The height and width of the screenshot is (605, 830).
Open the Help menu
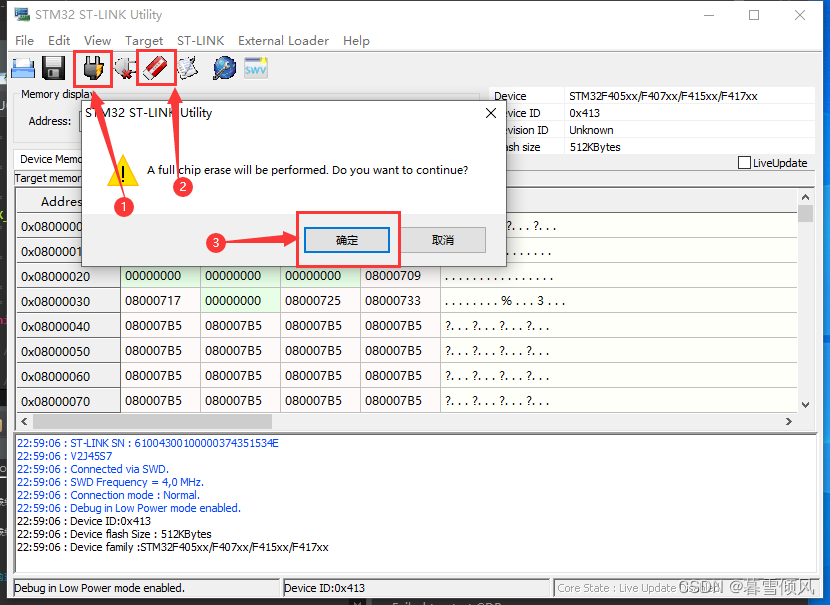click(x=356, y=41)
